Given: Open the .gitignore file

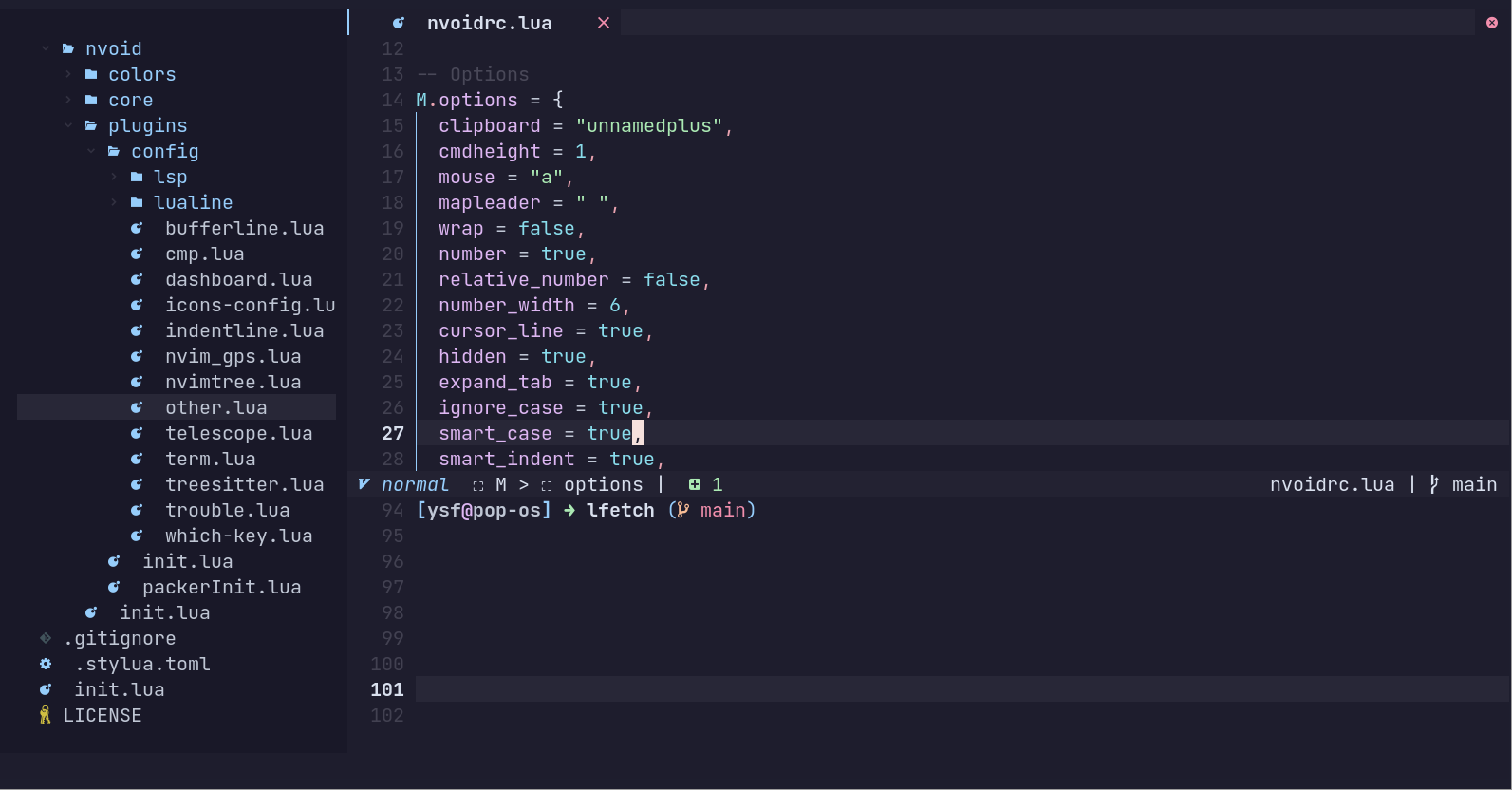Looking at the screenshot, I should point(120,638).
